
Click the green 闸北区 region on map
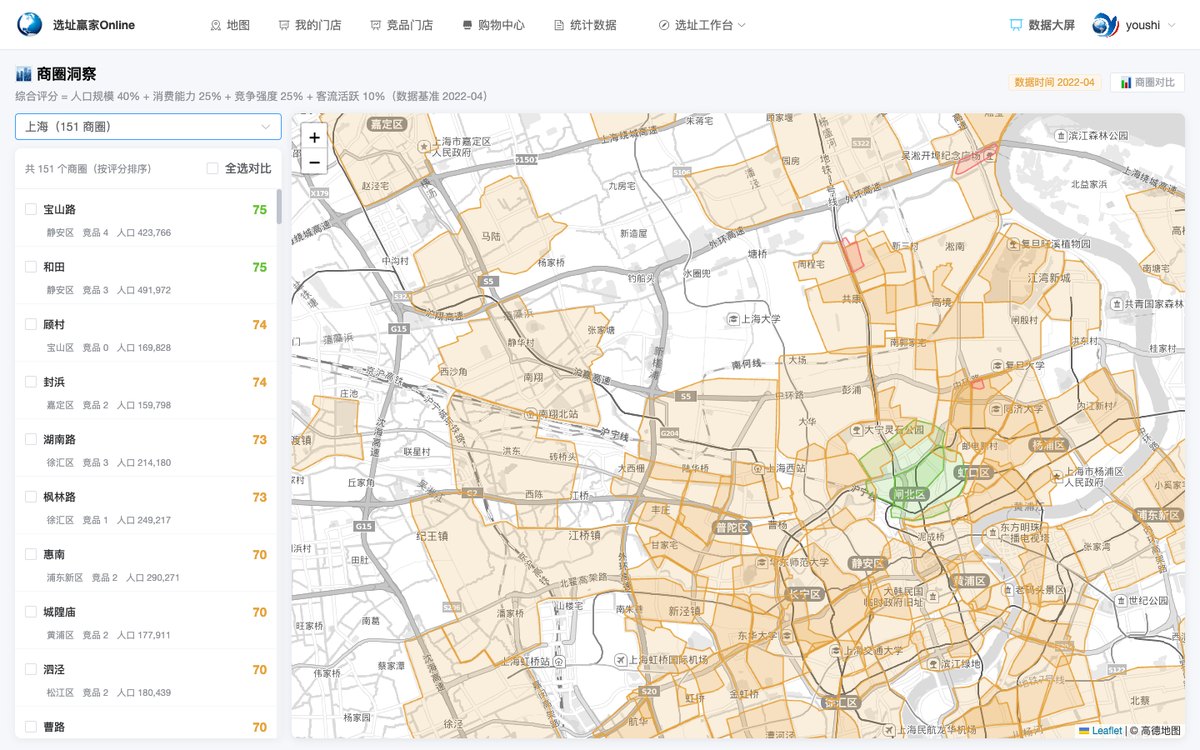point(911,494)
